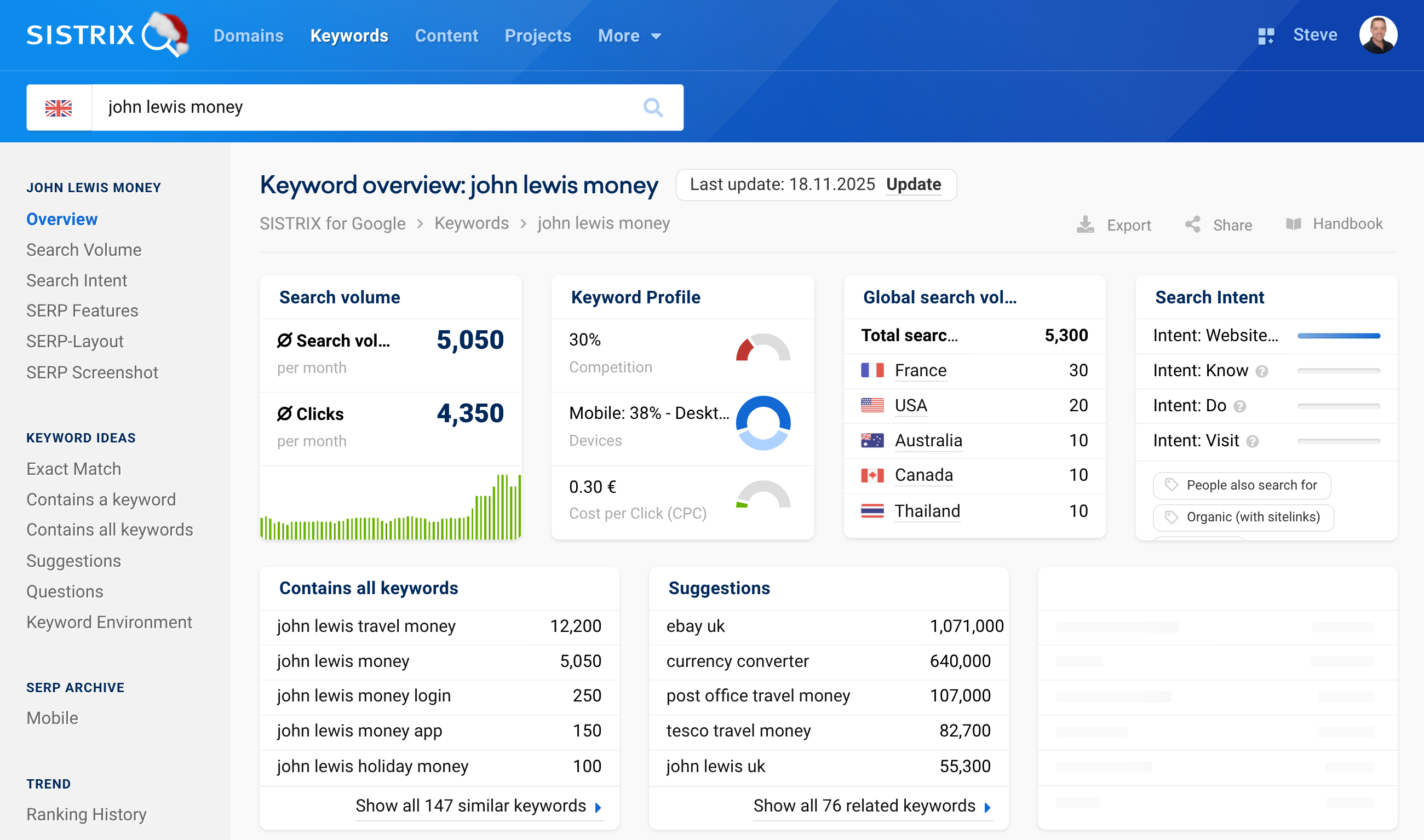The width and height of the screenshot is (1424, 840).
Task: Show all 76 related keywords
Action: 871,806
